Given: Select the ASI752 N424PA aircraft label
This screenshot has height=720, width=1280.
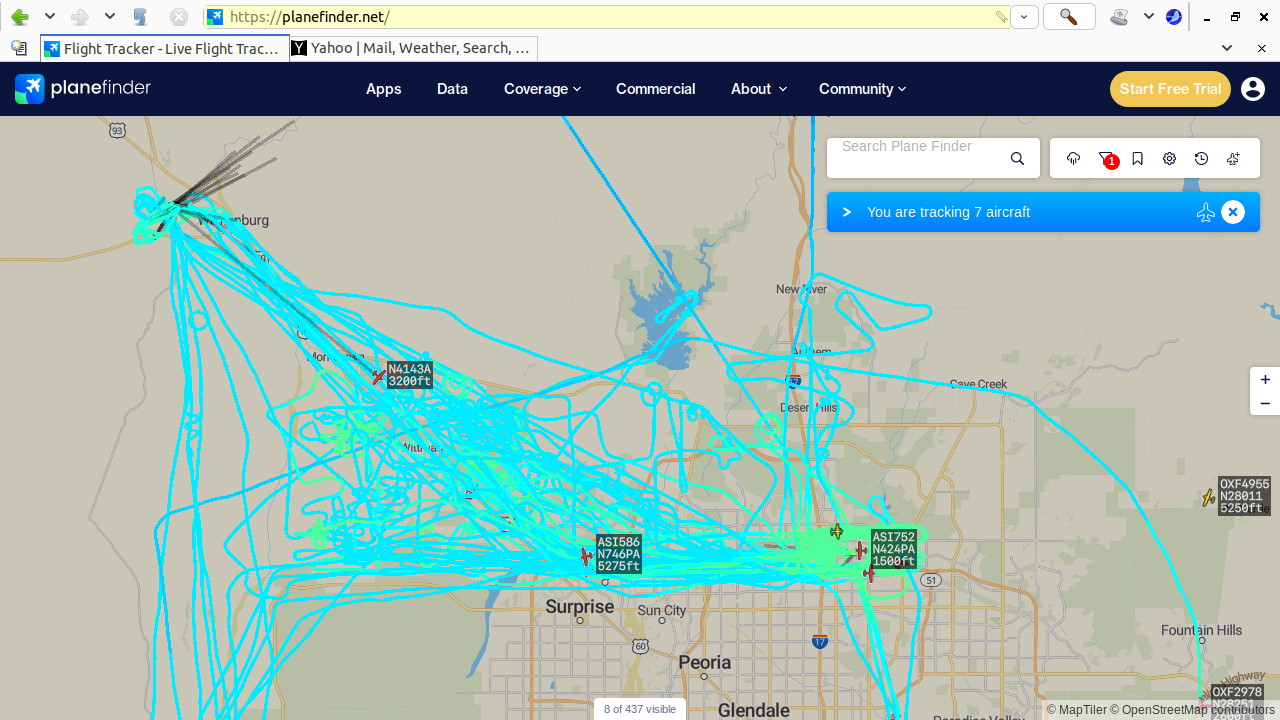Looking at the screenshot, I should pyautogui.click(x=894, y=549).
